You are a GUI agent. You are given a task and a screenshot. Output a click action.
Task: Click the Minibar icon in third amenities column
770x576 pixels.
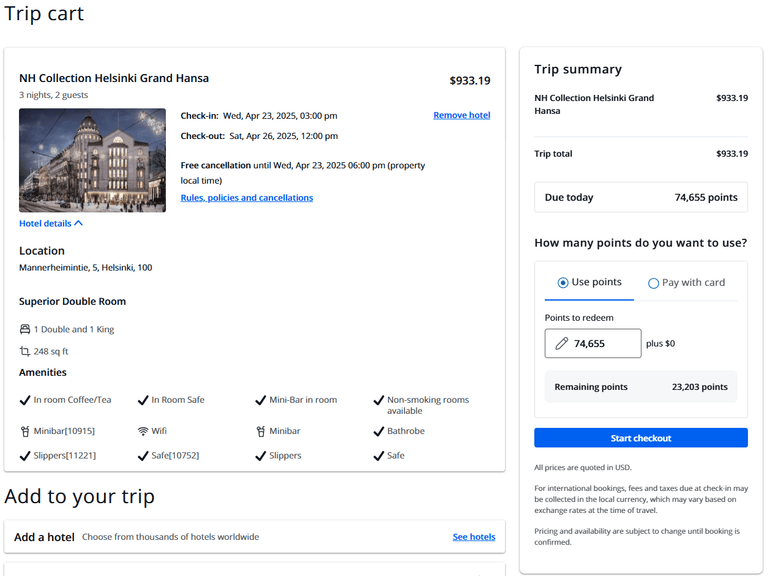(x=261, y=431)
